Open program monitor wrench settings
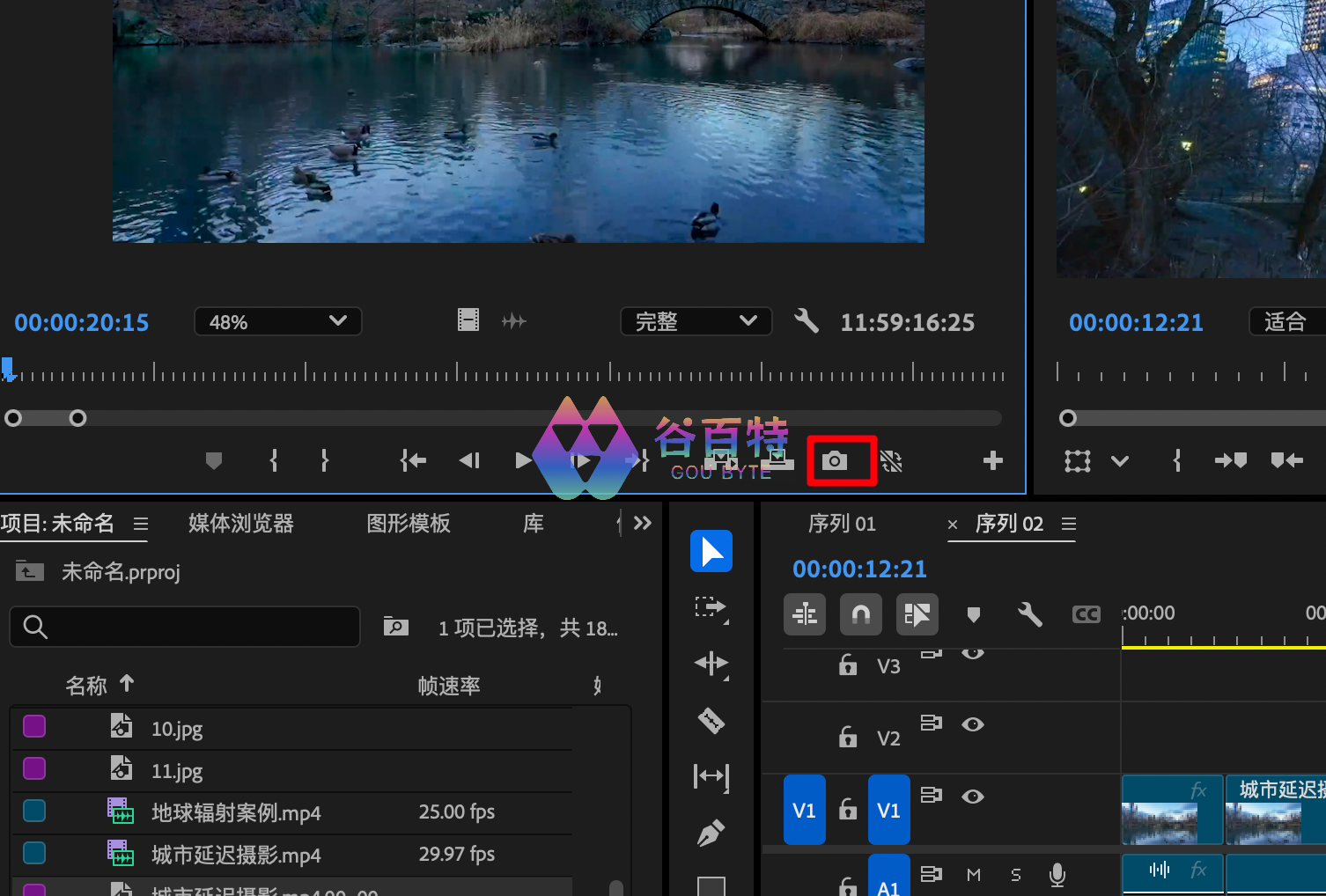Screen dimensions: 1326x896 [x=806, y=321]
